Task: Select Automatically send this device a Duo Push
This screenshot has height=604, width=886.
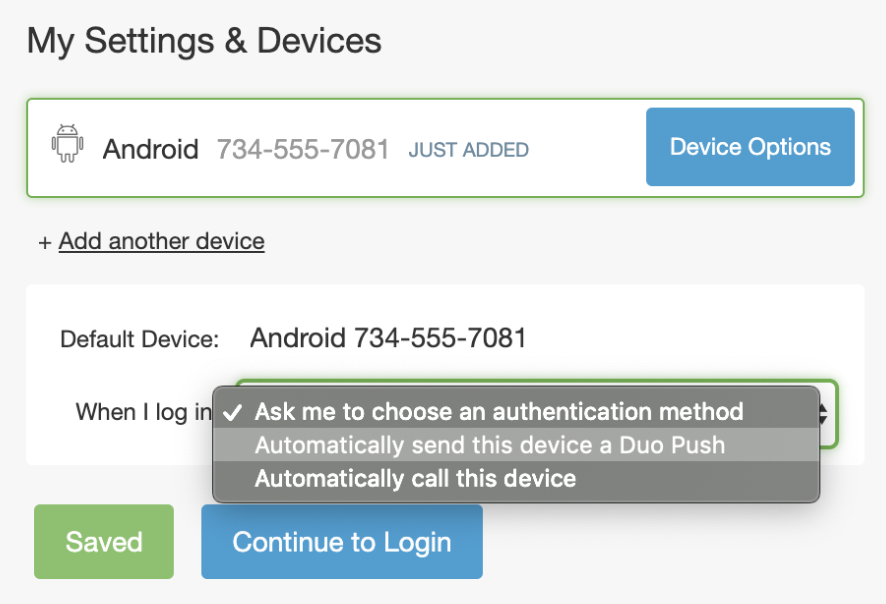Action: pos(490,445)
